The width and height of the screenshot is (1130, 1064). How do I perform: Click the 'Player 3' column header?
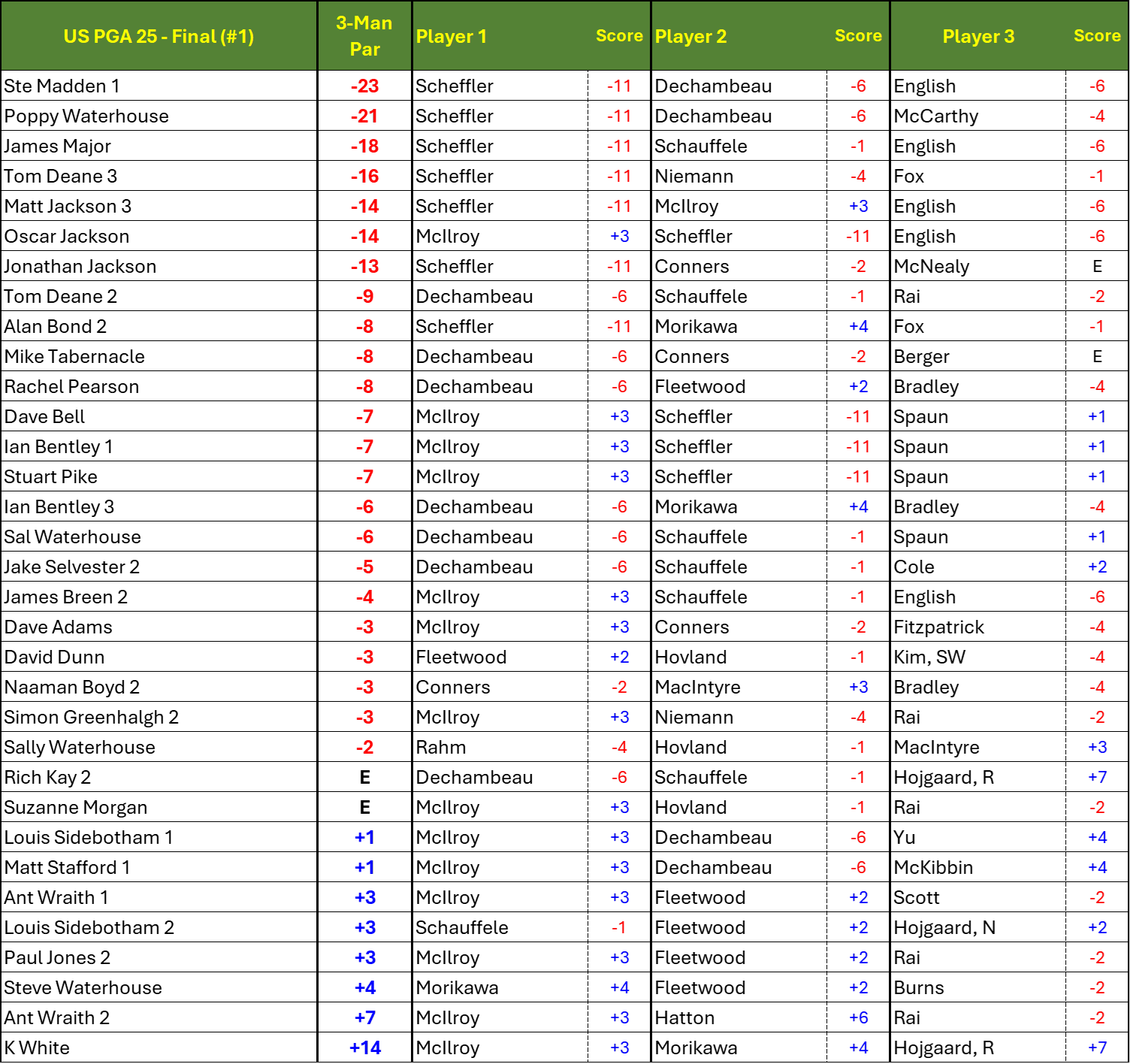978,36
